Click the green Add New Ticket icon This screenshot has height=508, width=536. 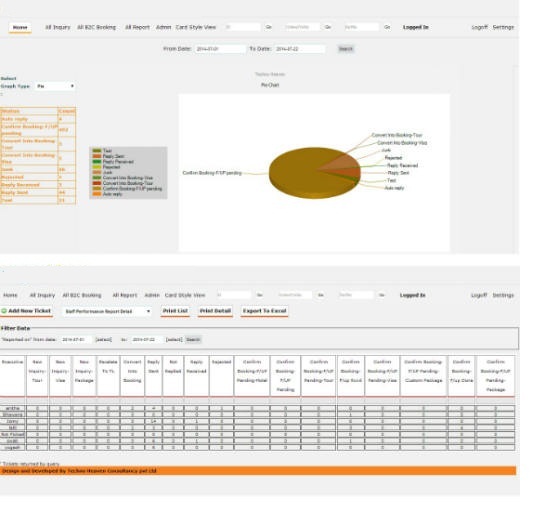point(4,311)
